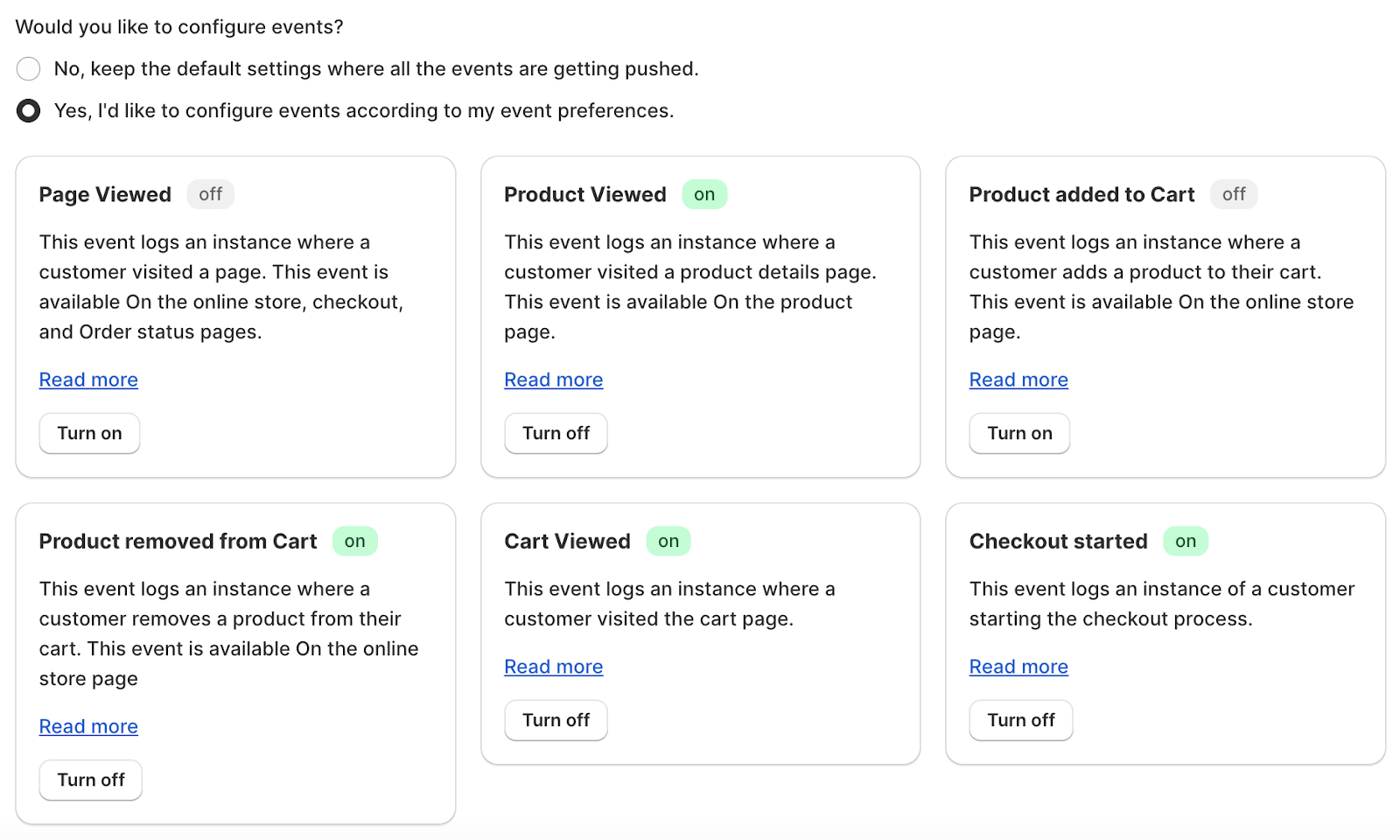
Task: Turn on the Page Viewed event
Action: pyautogui.click(x=89, y=433)
